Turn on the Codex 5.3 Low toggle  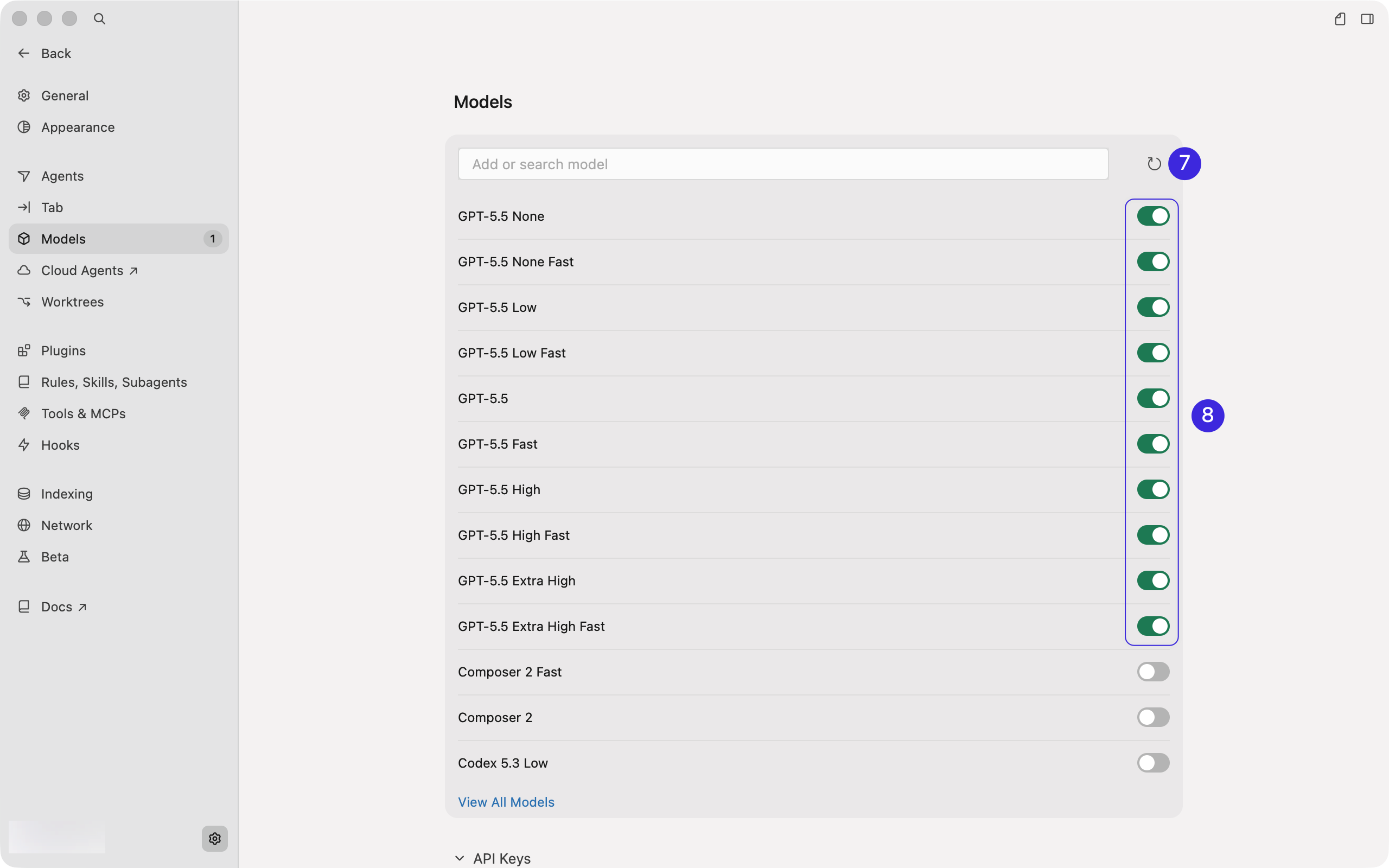click(1153, 763)
